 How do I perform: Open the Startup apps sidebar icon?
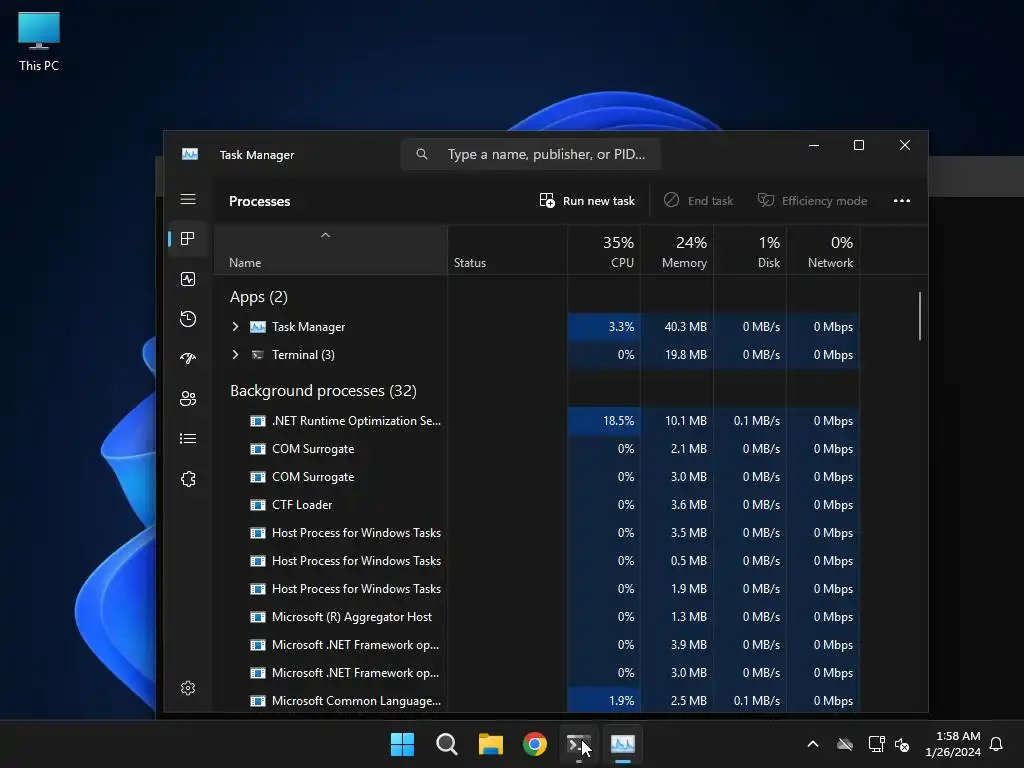[188, 359]
